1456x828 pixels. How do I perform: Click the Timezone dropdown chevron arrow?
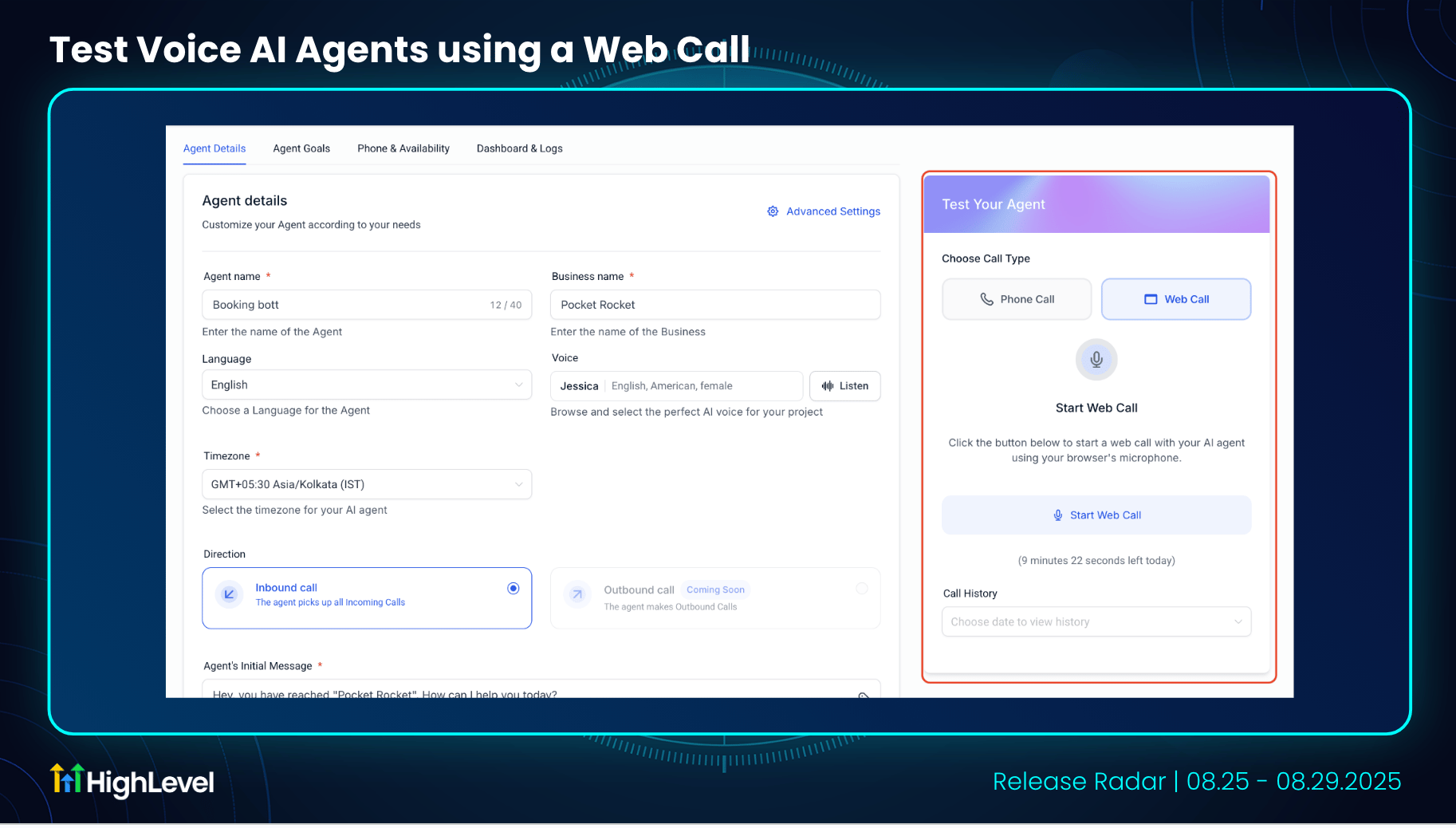[519, 484]
